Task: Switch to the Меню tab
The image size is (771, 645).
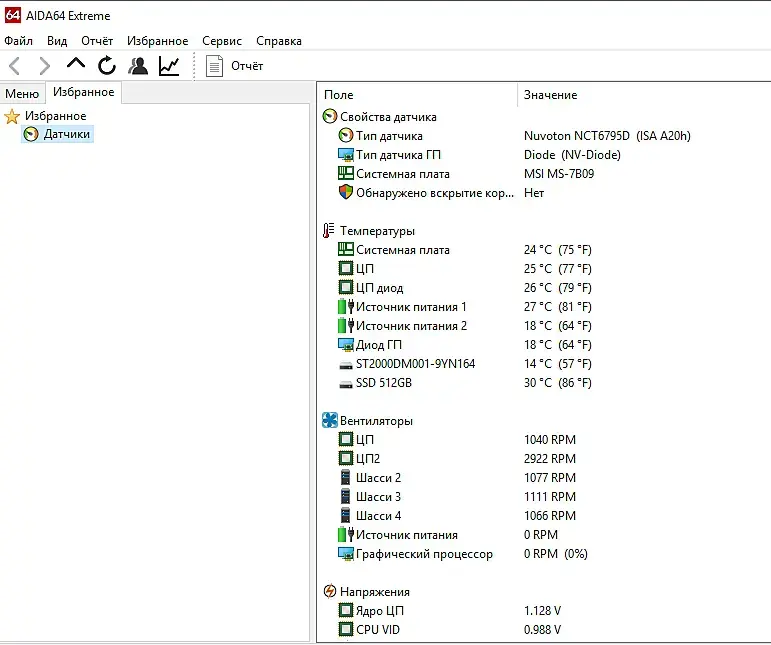Action: click(22, 93)
